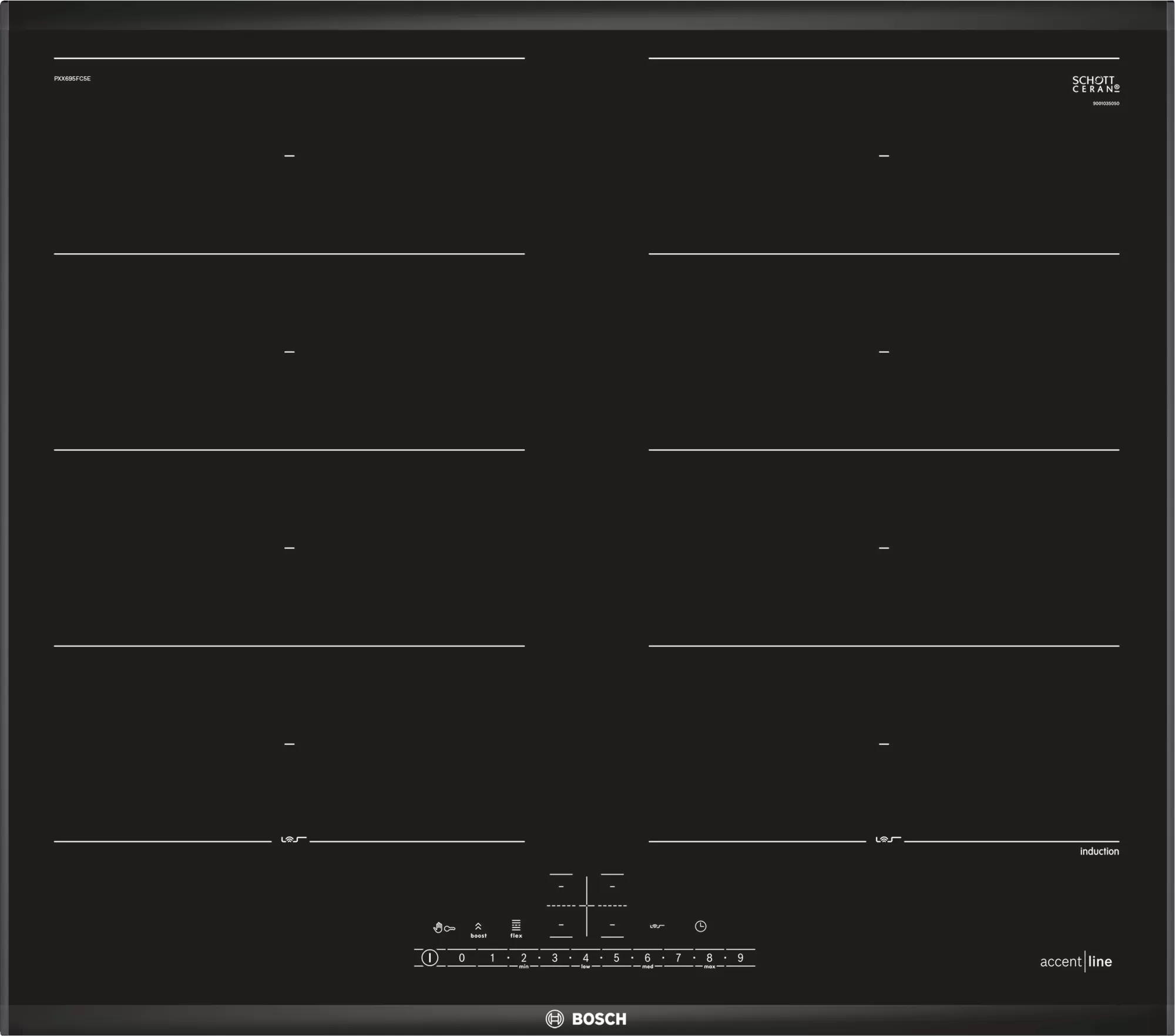Image resolution: width=1175 pixels, height=1036 pixels.
Task: Select the front-left zone indicator dash
Action: (x=289, y=744)
